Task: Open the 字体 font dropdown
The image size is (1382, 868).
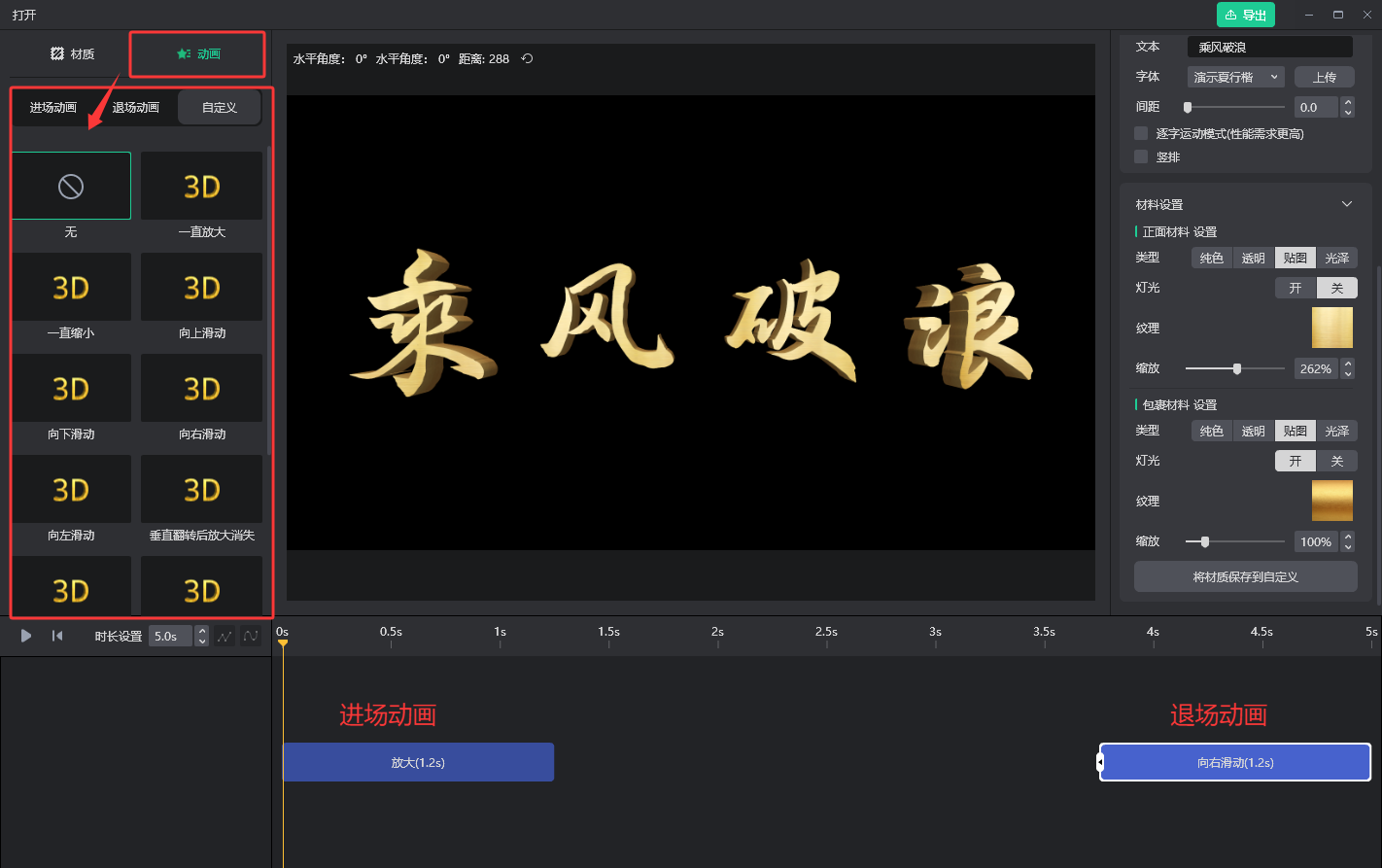Action: [x=1235, y=77]
